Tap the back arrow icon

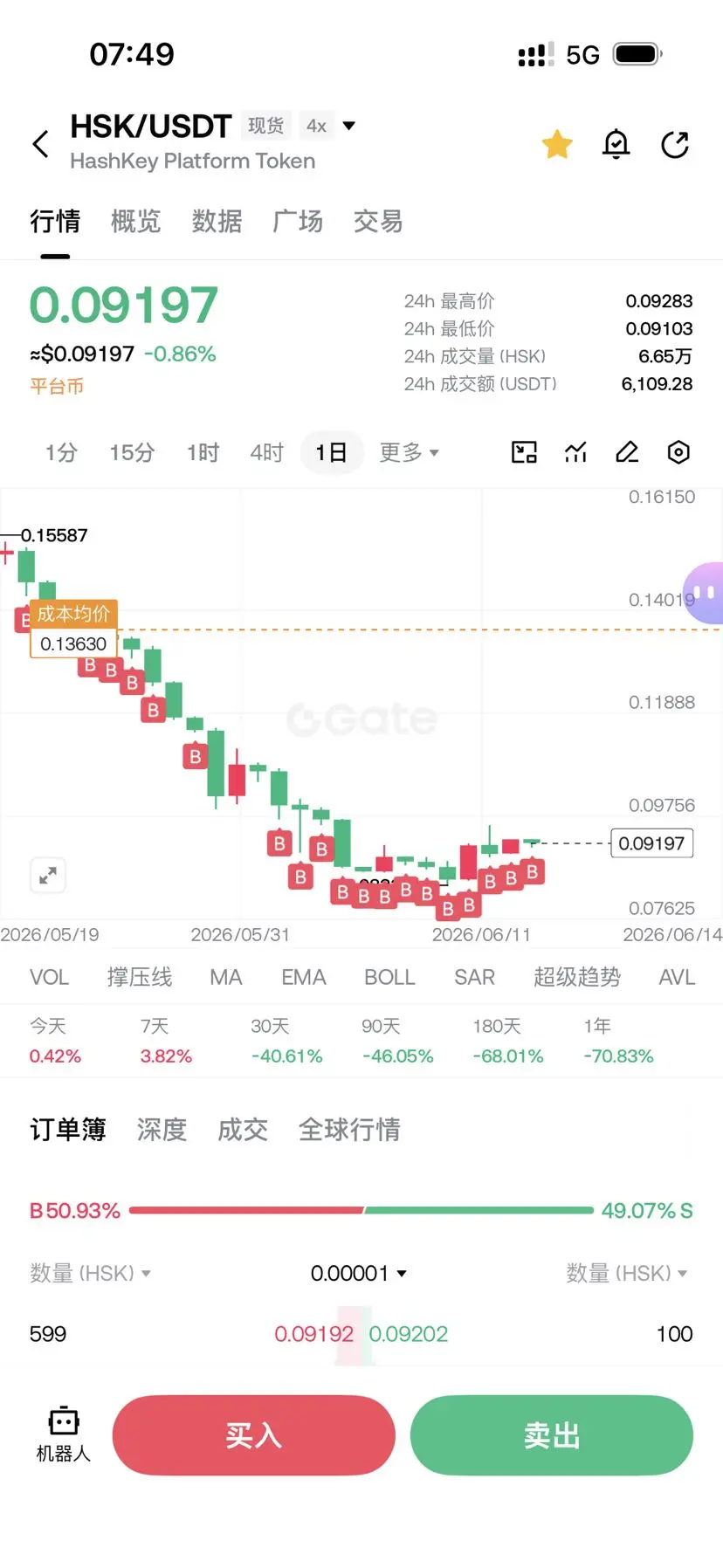pyautogui.click(x=41, y=144)
